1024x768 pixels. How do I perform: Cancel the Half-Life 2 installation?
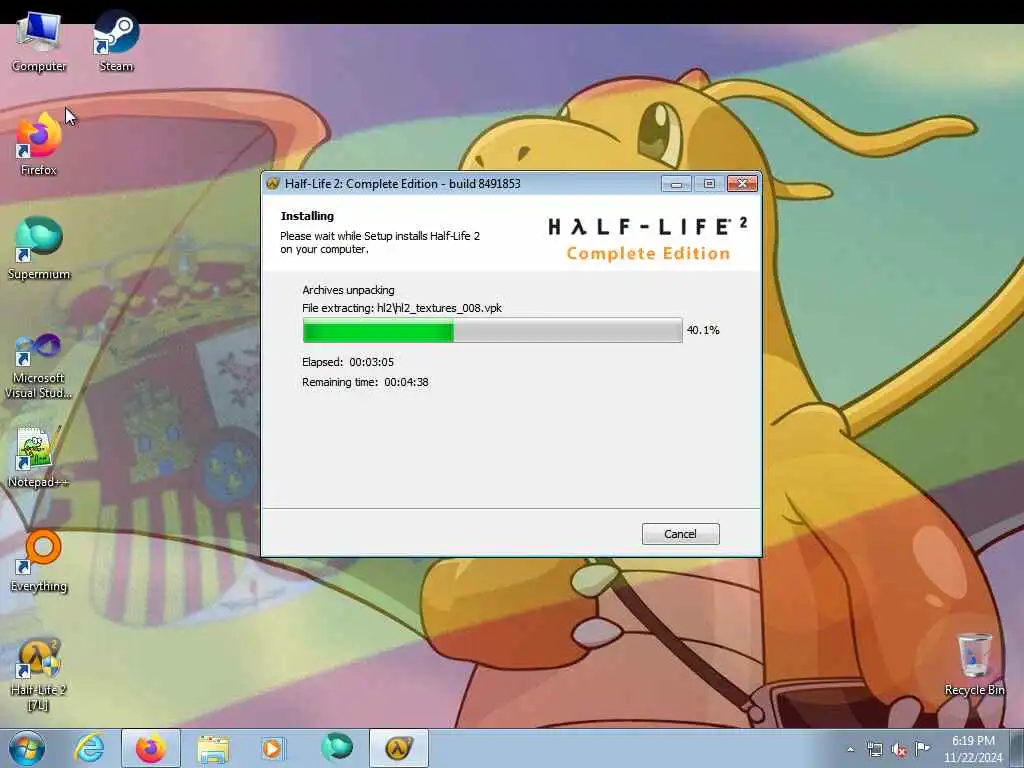coord(680,534)
